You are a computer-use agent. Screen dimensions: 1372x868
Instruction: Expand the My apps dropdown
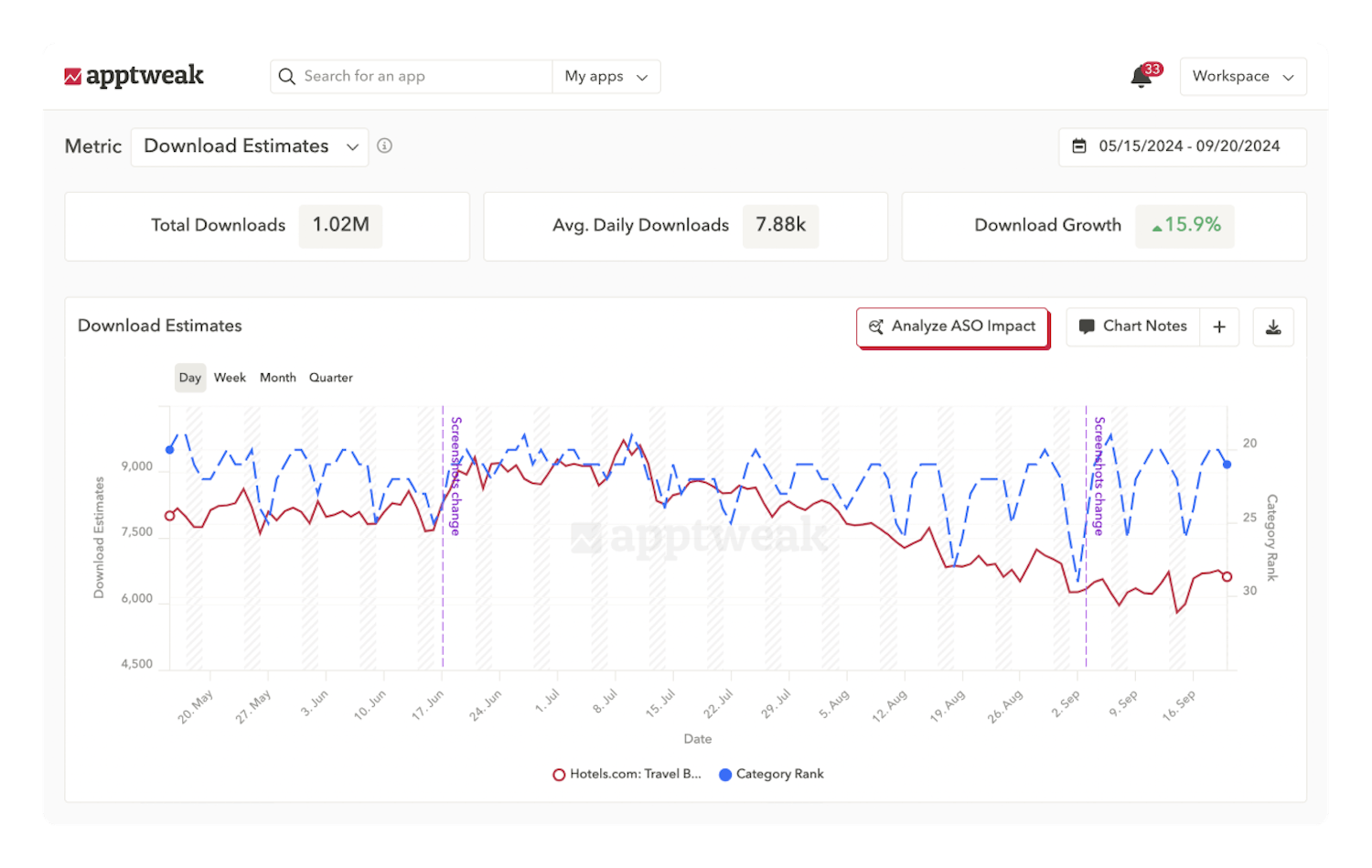[606, 76]
